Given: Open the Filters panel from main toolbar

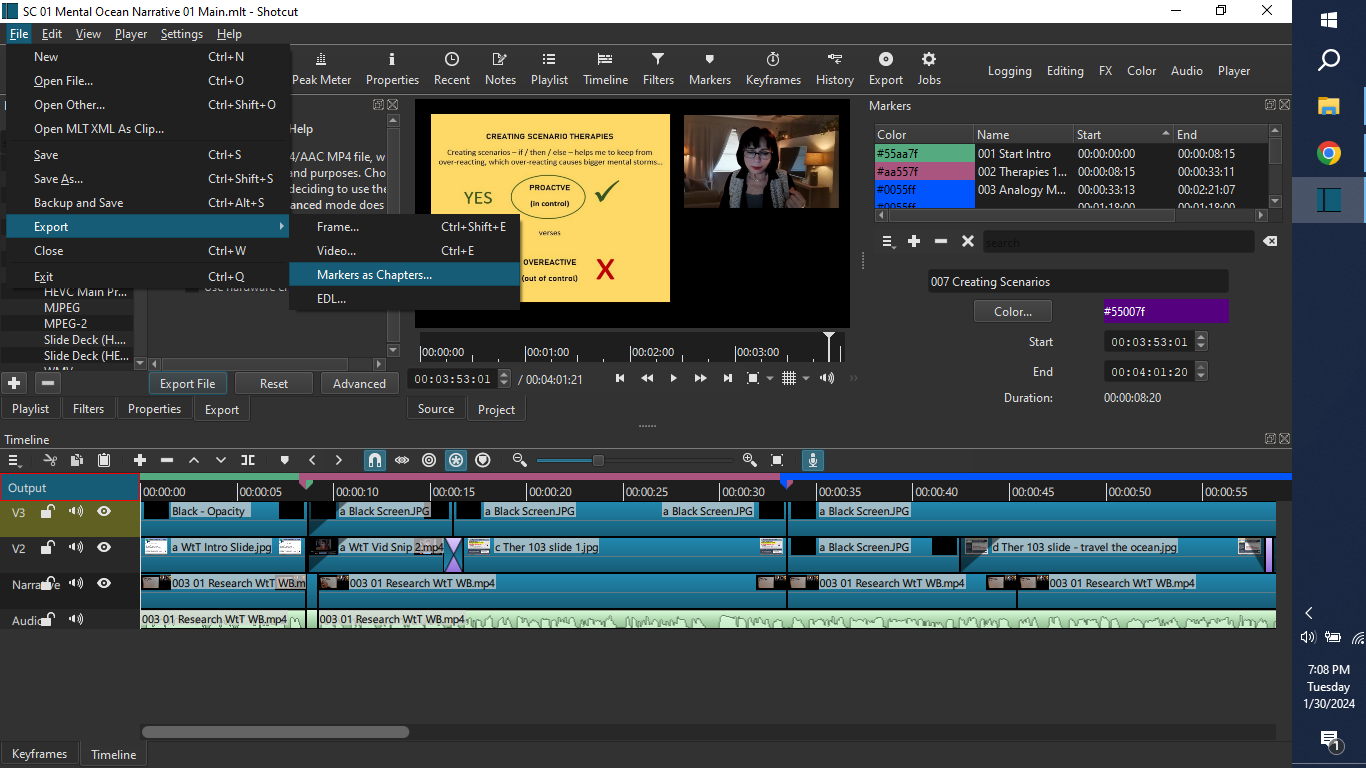Looking at the screenshot, I should 658,69.
